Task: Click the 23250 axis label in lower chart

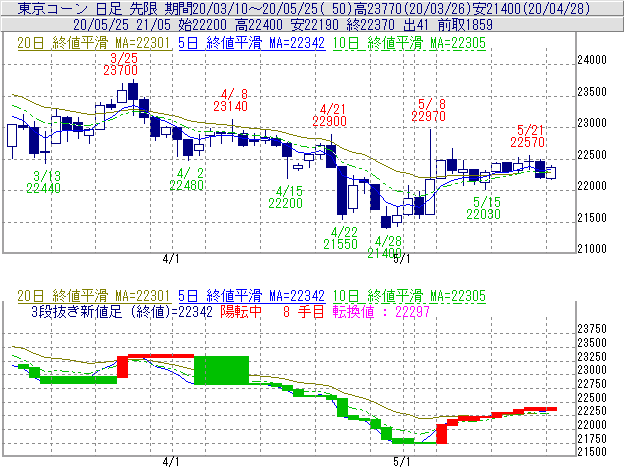Action: (x=592, y=357)
